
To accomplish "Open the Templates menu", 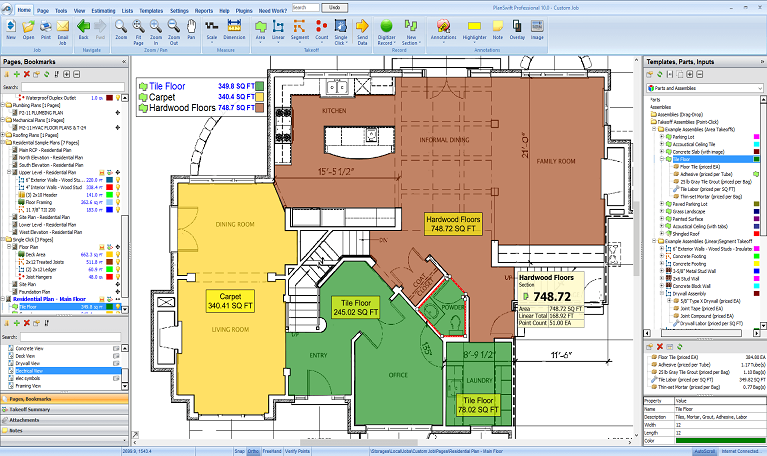I will click(151, 10).
